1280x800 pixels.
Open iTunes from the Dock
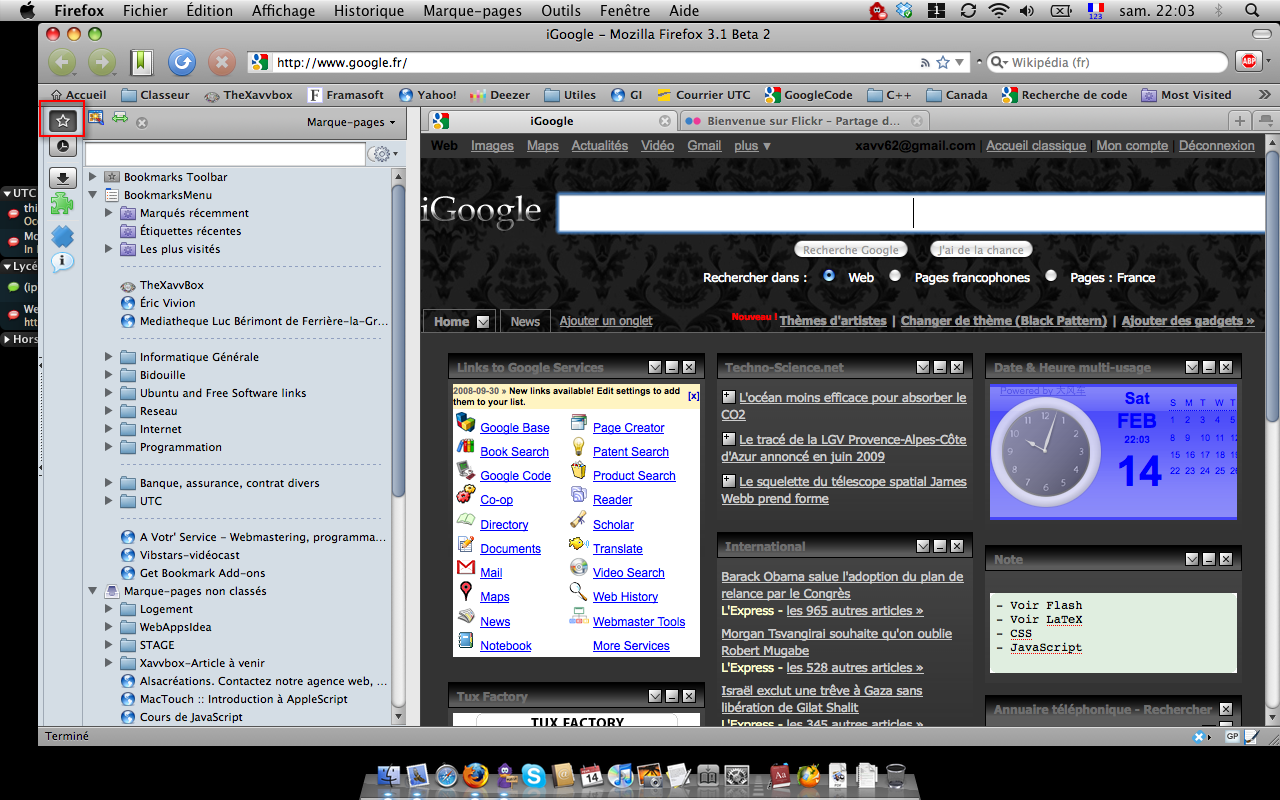[621, 775]
